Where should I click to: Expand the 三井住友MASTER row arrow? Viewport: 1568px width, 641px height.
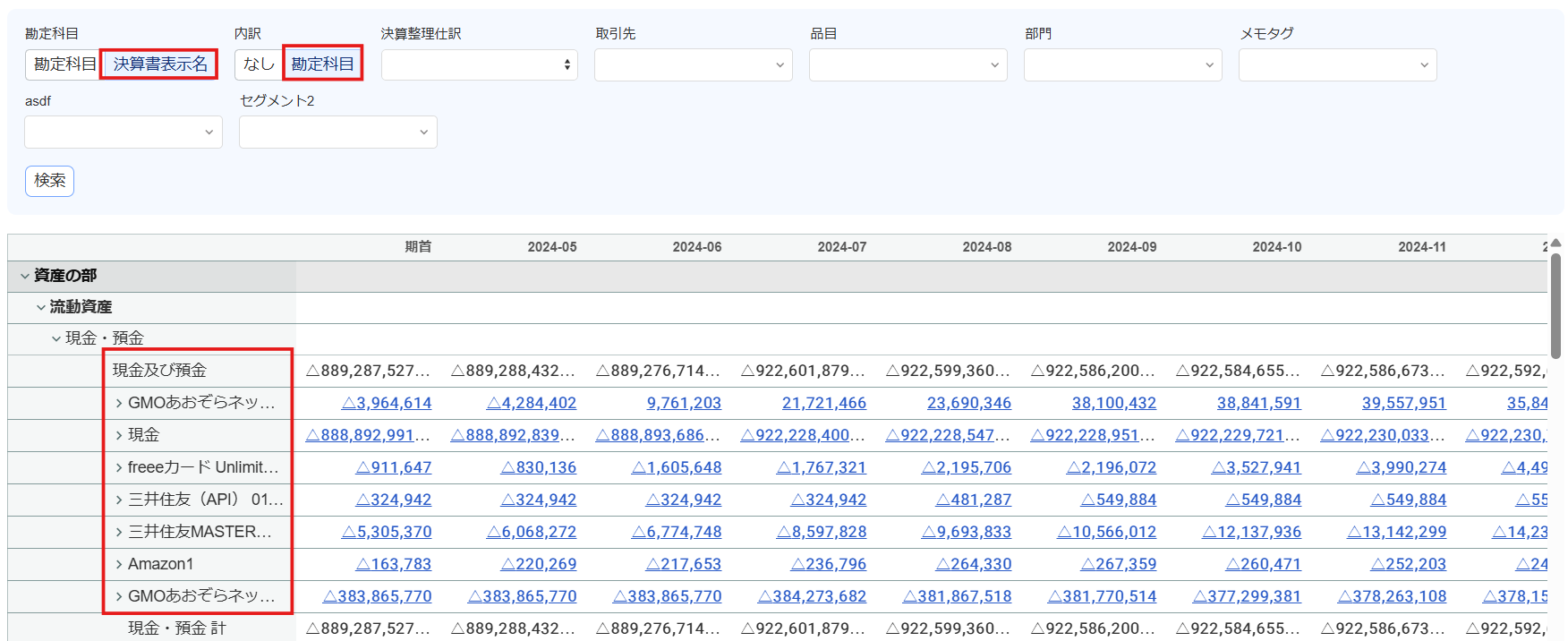click(119, 532)
